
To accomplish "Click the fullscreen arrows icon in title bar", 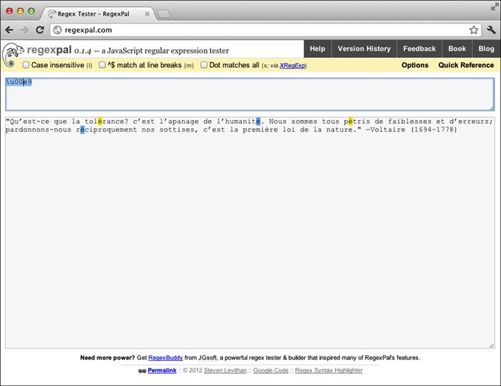I will pos(494,7).
